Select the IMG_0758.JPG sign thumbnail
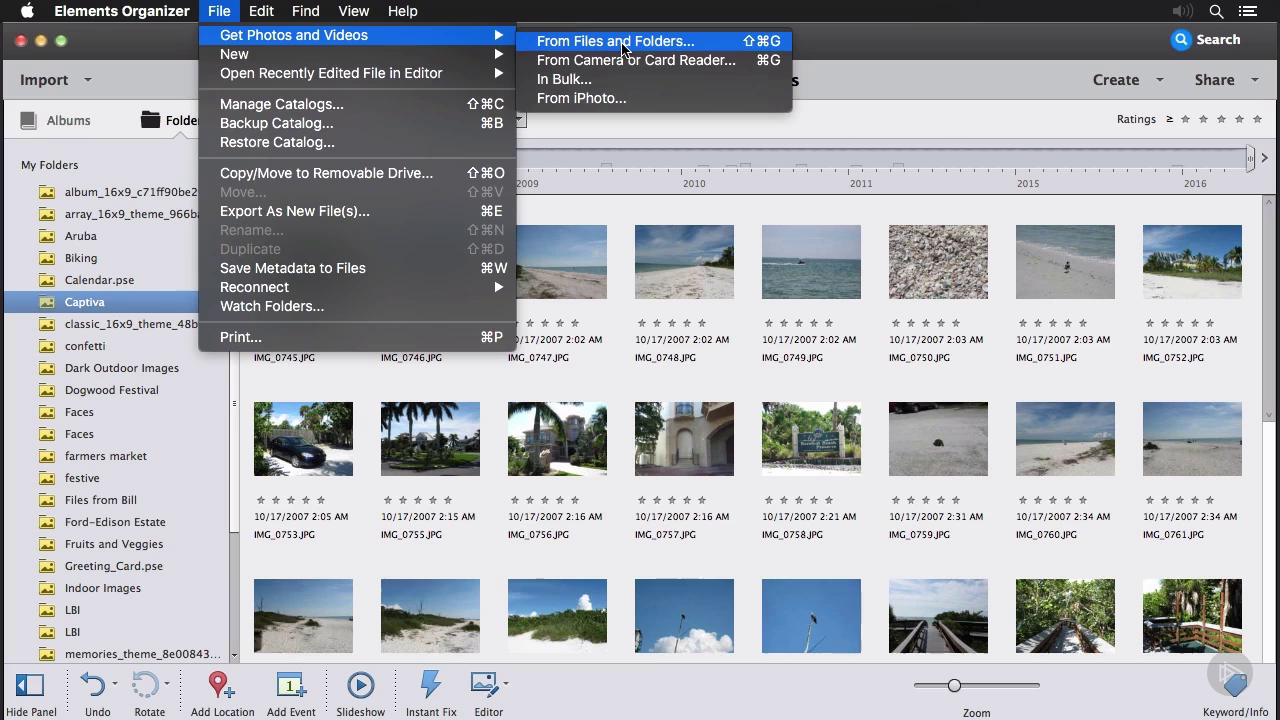The height and width of the screenshot is (720, 1280). coord(811,439)
